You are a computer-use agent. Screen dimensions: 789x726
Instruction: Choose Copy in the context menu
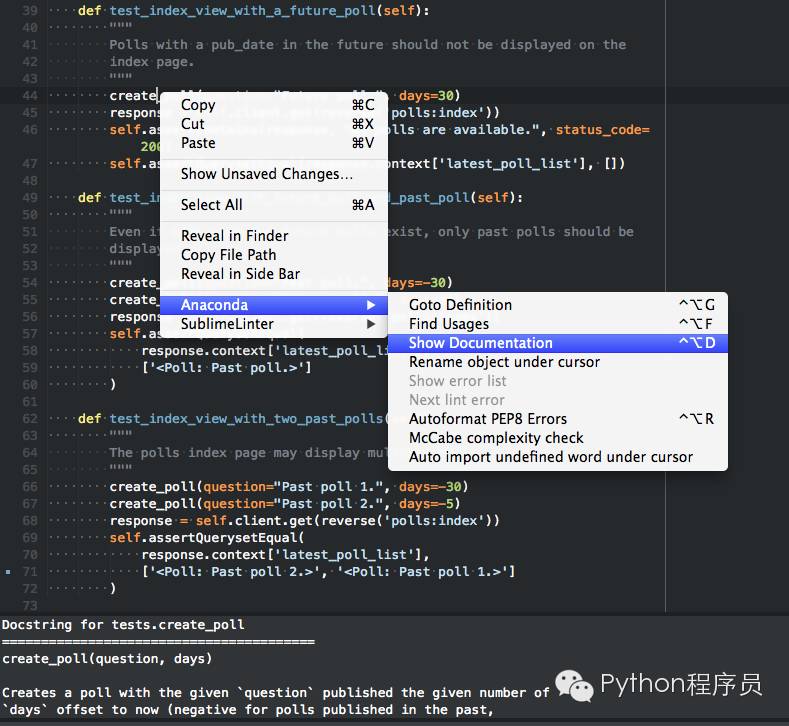point(274,105)
